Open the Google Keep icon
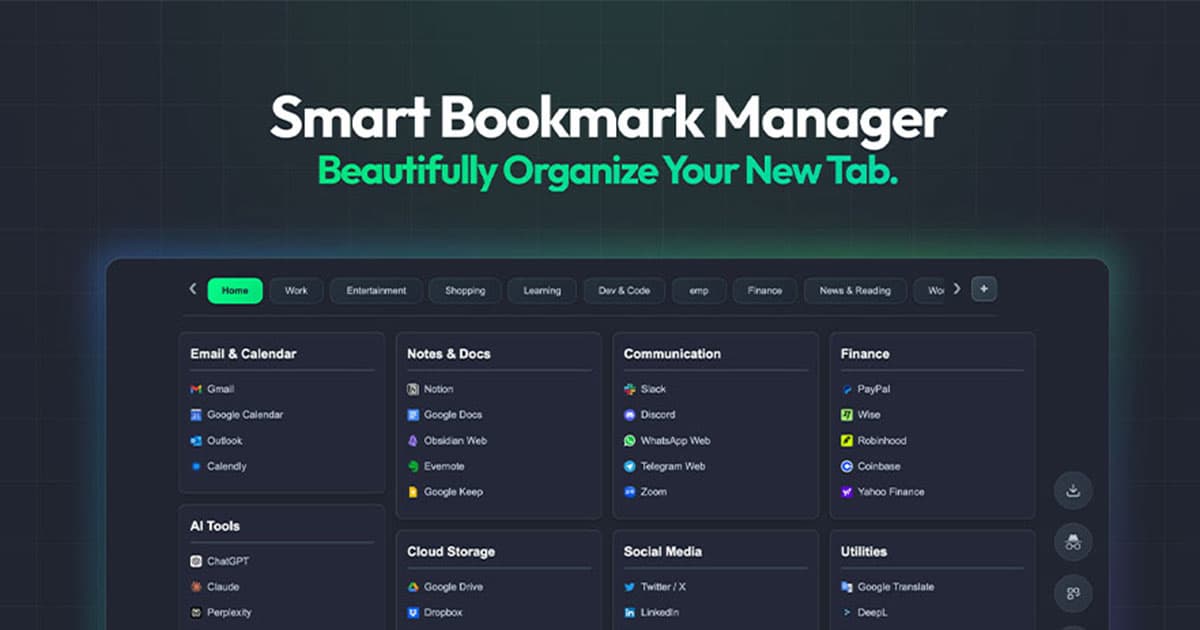 (x=413, y=492)
